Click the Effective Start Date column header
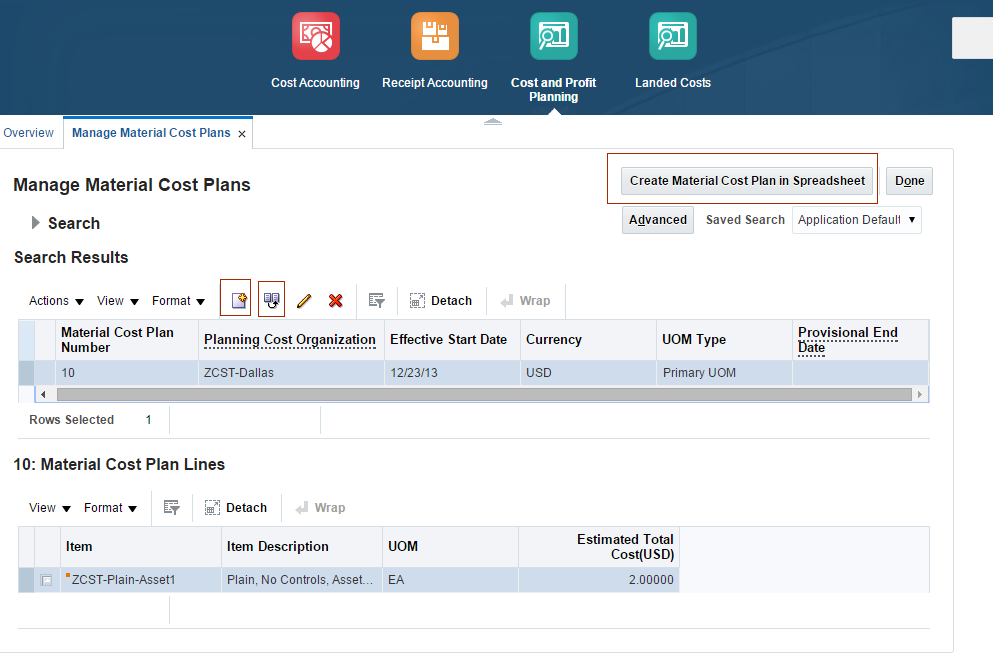Image resolution: width=993 pixels, height=661 pixels. 452,340
